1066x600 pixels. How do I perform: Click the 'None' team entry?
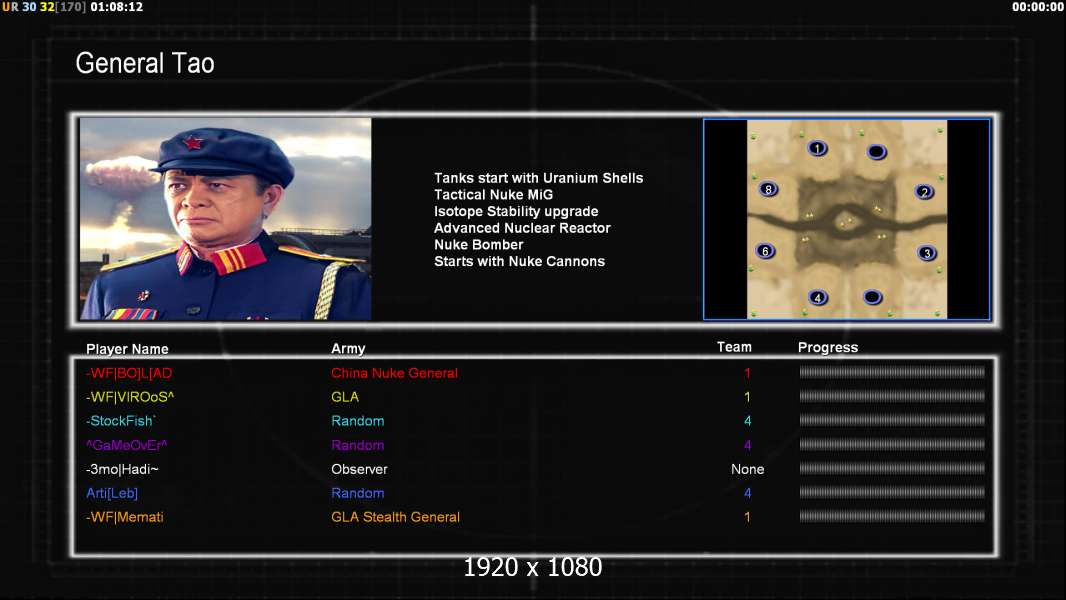coord(747,469)
